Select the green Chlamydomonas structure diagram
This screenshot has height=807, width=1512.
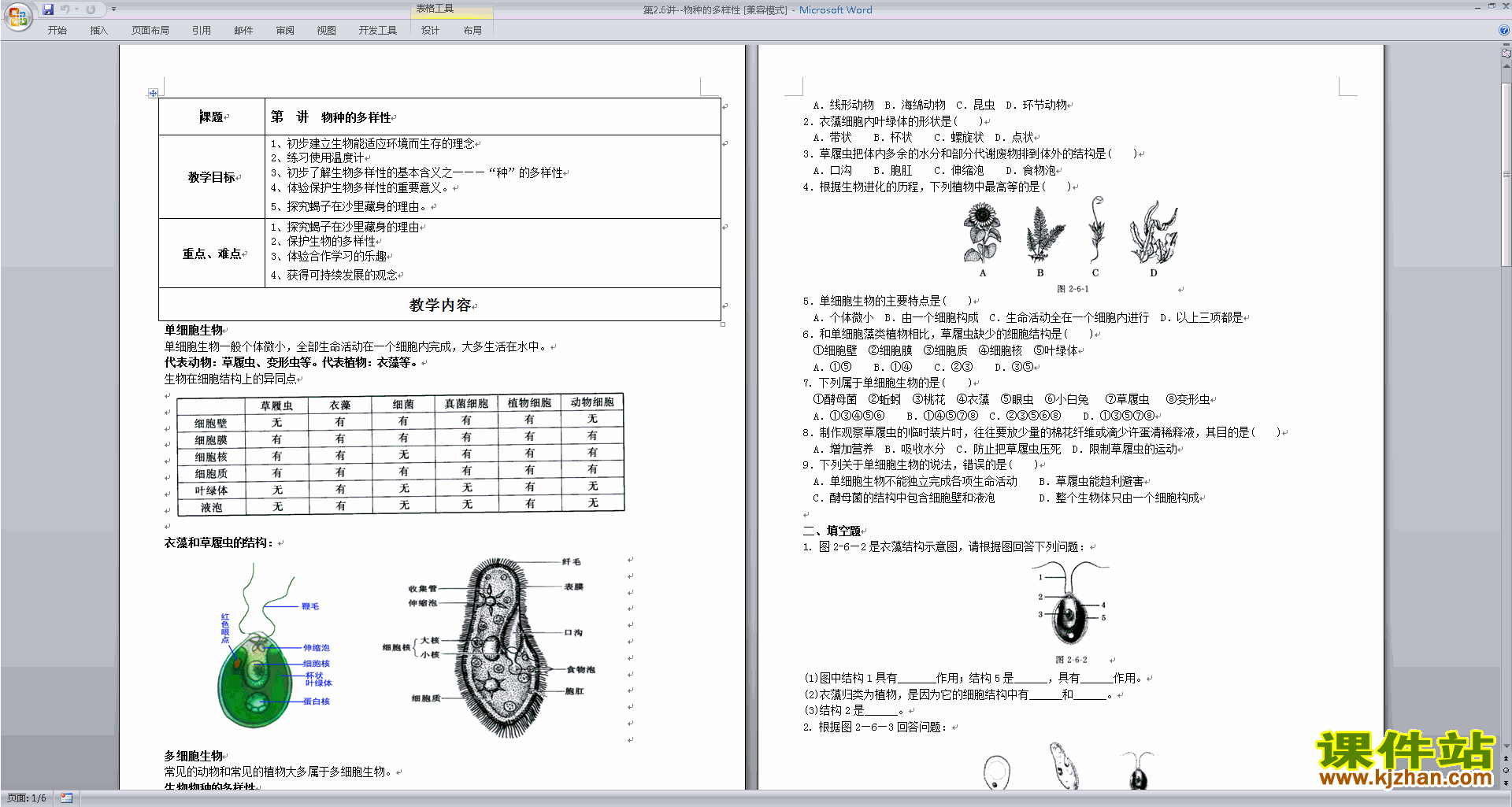point(275,647)
